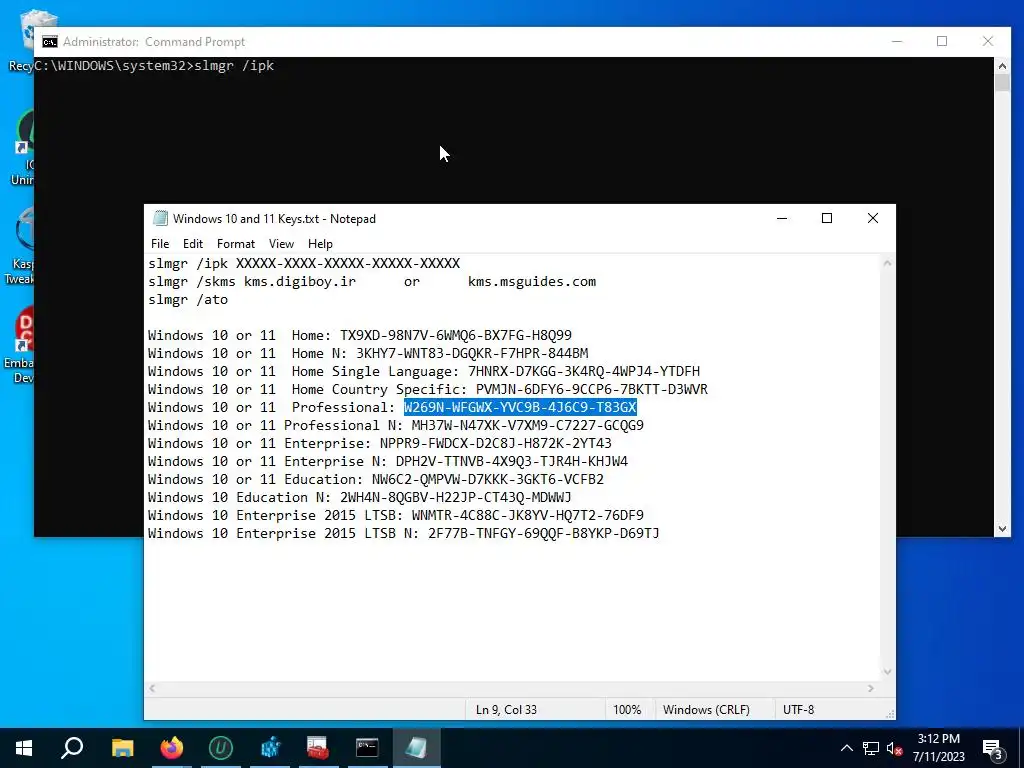
Task: Click 100% zoom status entry
Action: [627, 709]
